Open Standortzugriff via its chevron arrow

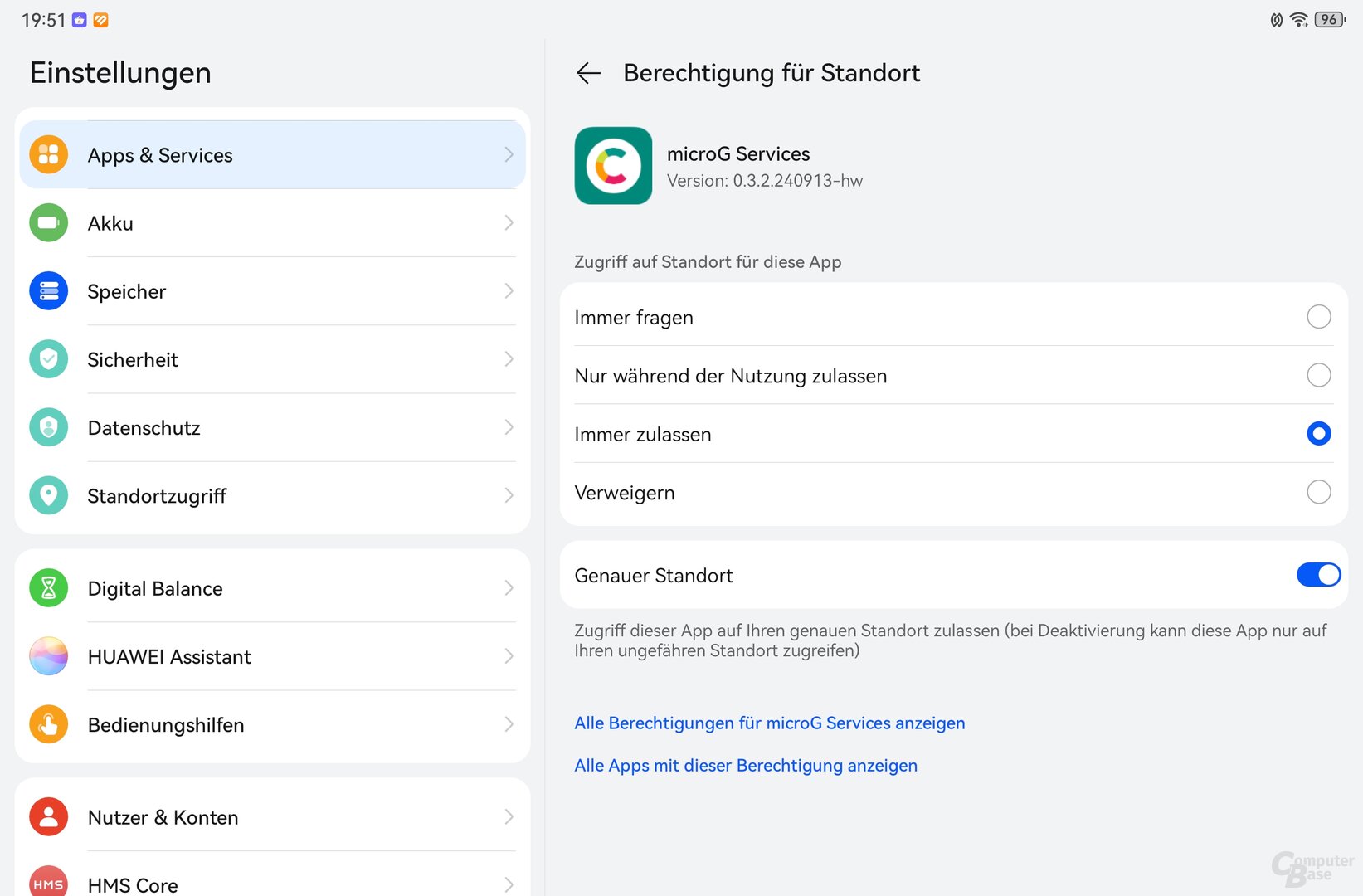(x=509, y=495)
